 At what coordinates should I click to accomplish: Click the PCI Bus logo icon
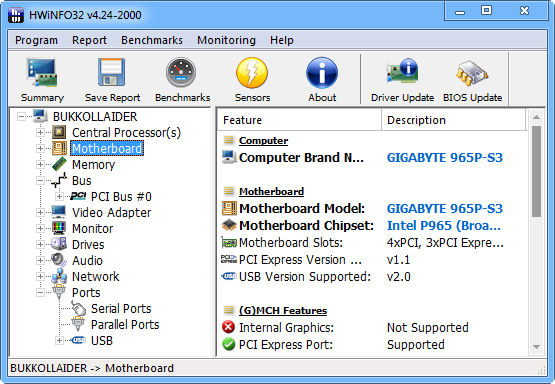(x=78, y=196)
